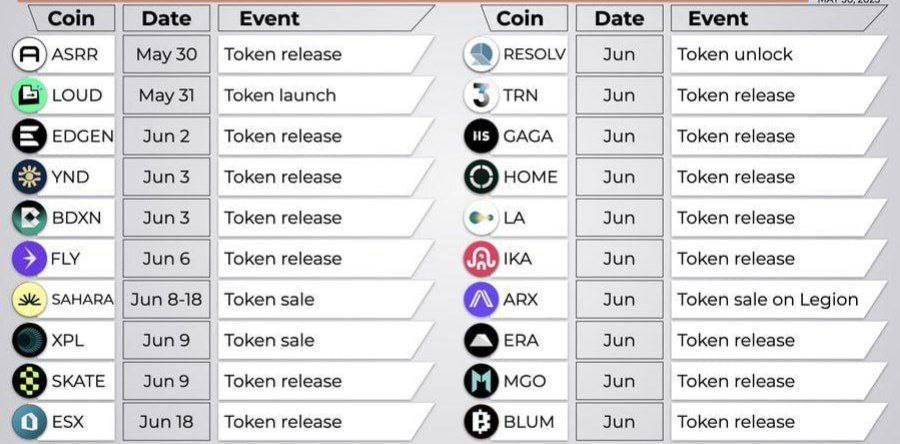This screenshot has height=444, width=900.
Task: Click the BLUM coin logo
Action: click(481, 422)
